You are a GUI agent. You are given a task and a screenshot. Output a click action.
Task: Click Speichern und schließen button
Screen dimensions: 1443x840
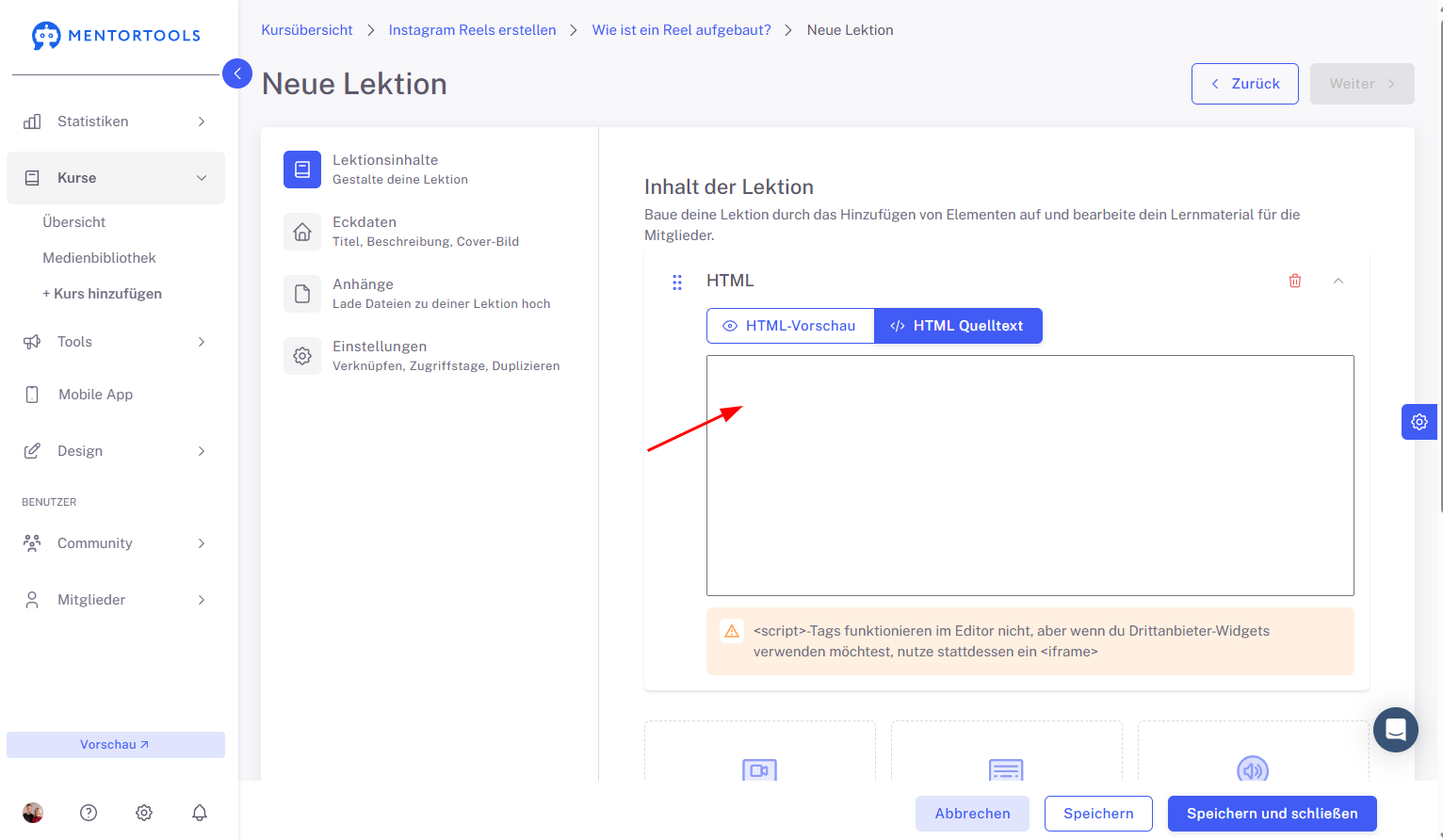click(x=1273, y=814)
